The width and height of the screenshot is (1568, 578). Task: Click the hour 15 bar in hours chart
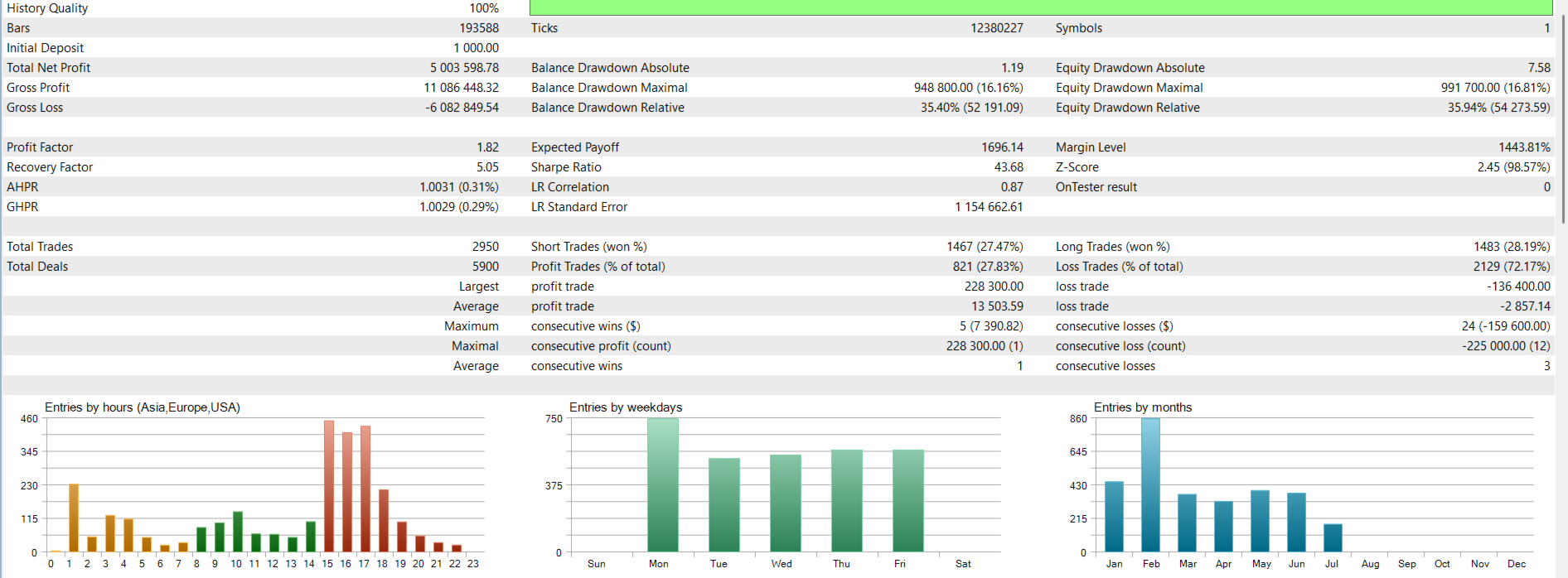point(329,486)
